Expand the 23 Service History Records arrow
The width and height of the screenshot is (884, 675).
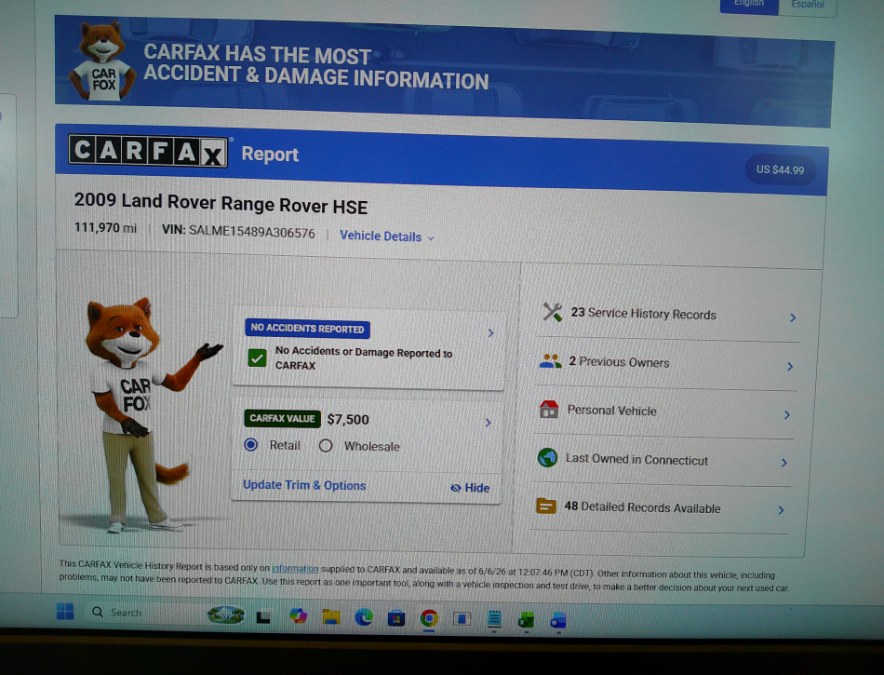point(793,317)
